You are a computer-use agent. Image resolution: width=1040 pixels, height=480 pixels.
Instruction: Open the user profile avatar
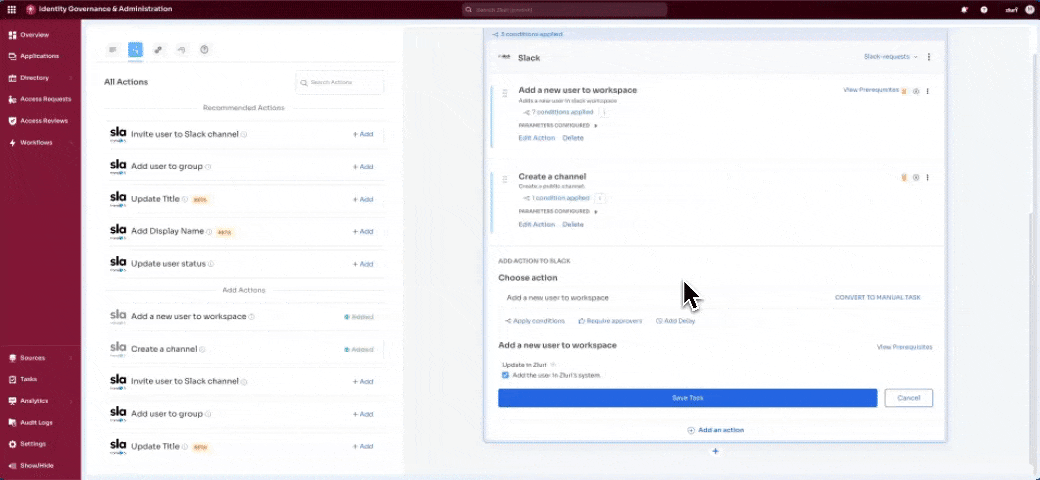(1029, 9)
